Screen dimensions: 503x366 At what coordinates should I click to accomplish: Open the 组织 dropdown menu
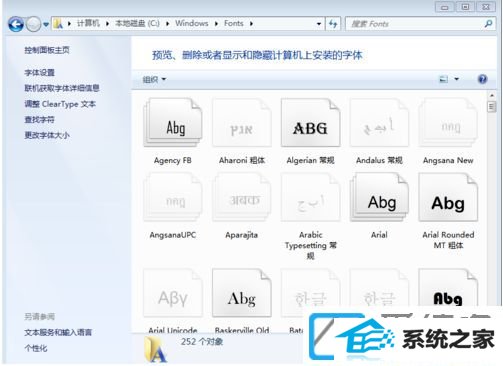click(x=154, y=79)
